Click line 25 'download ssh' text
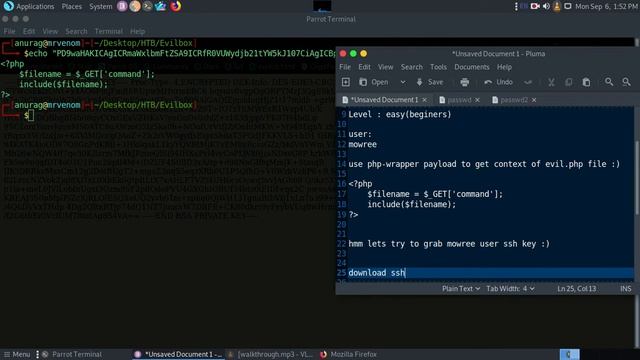The height and width of the screenshot is (360, 640). 376,273
